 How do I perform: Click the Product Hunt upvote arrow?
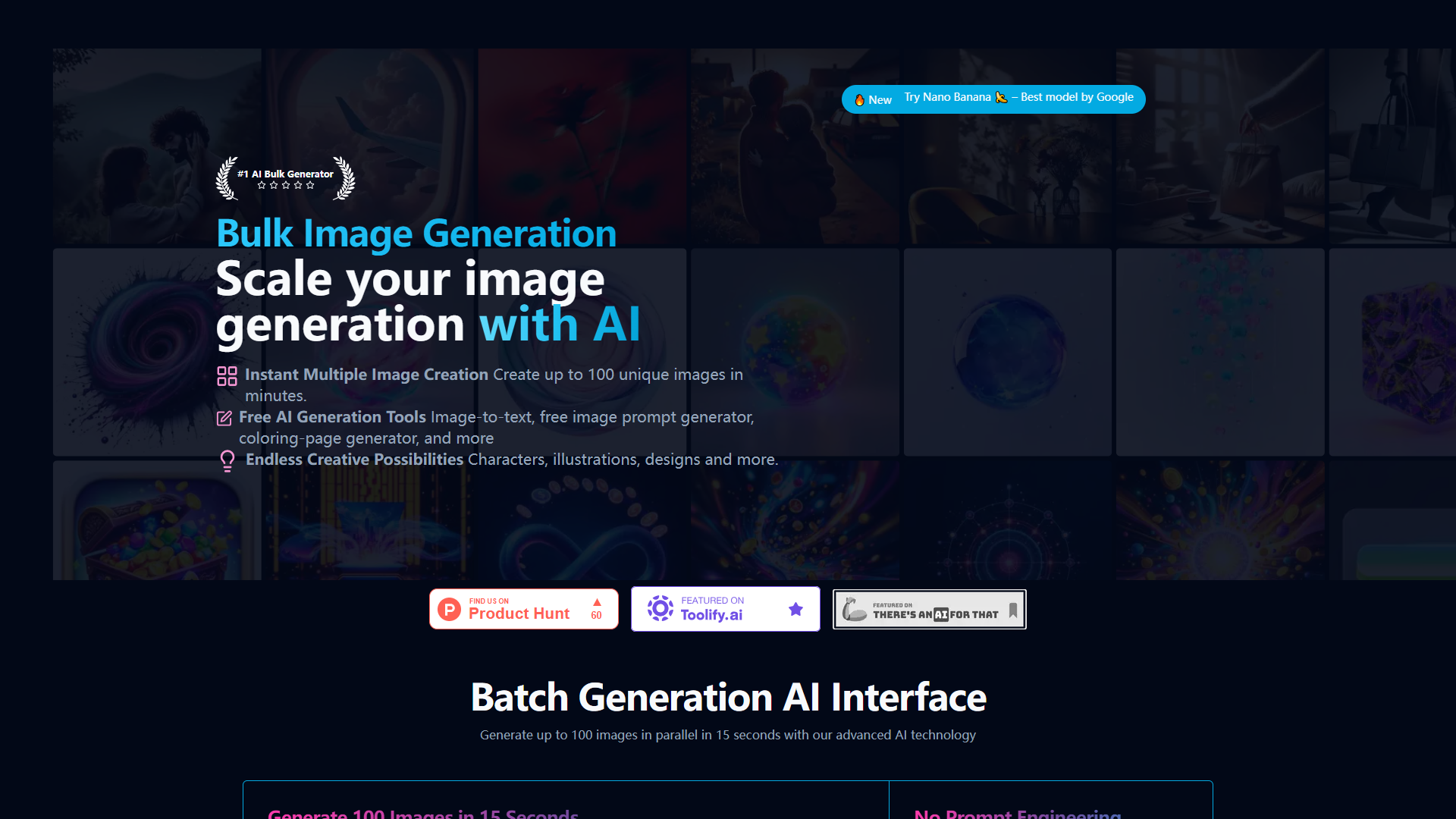[597, 602]
